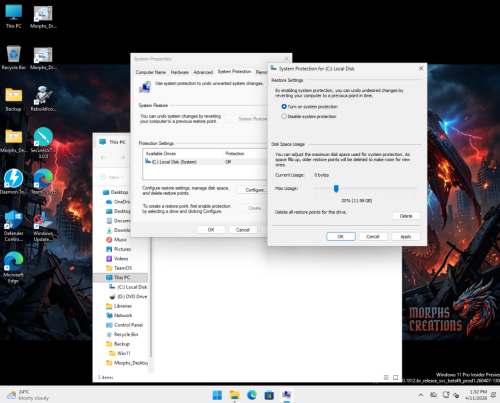500x403 pixels.
Task: Switch to the Hardware tab
Action: click(180, 72)
